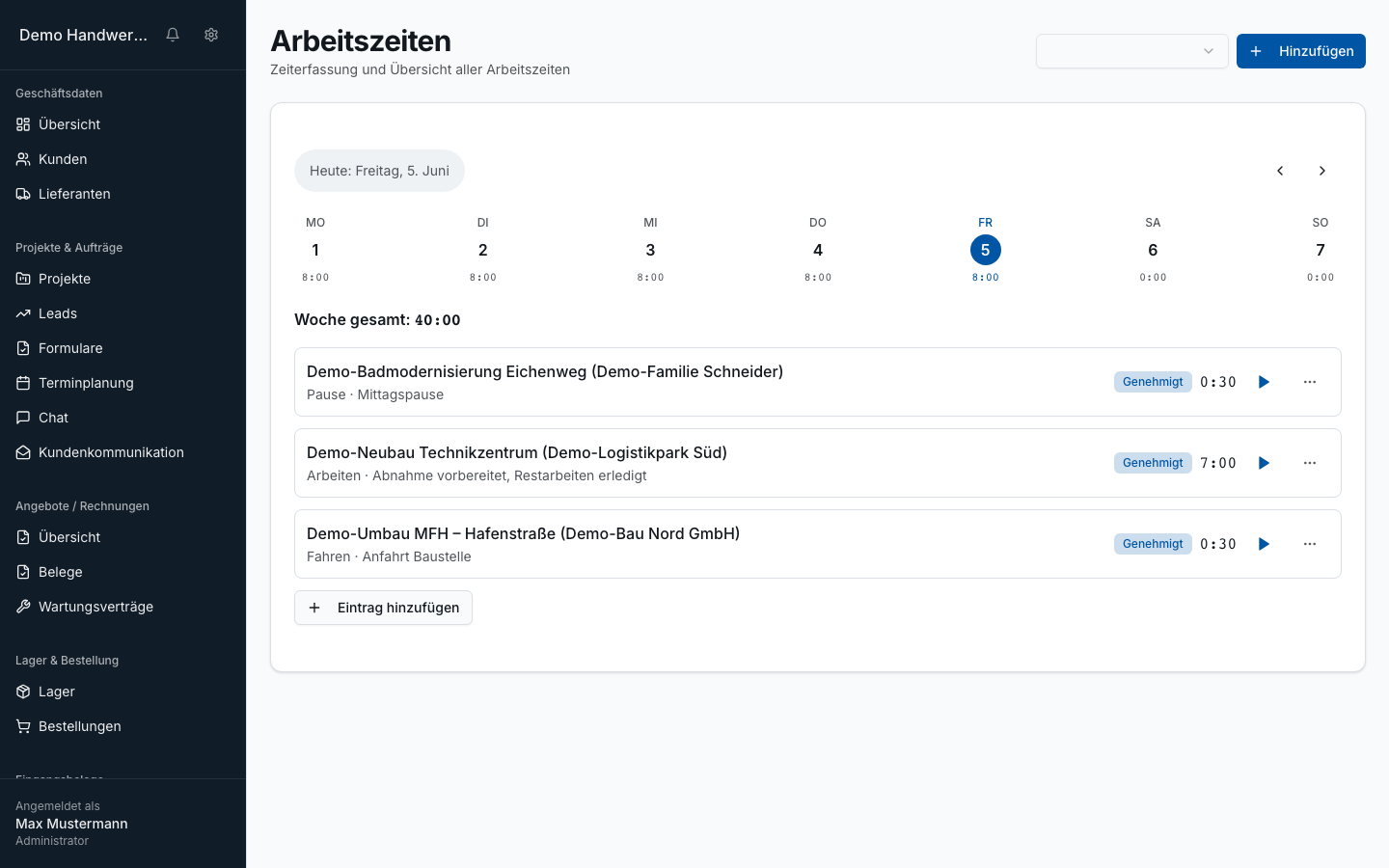Open Terminplanung in the sidebar
This screenshot has height=868, width=1389.
click(123, 383)
